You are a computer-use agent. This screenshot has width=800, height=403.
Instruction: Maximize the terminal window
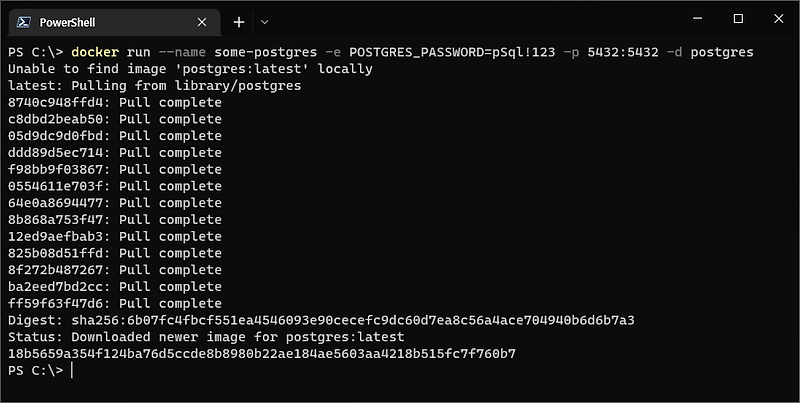click(x=738, y=19)
